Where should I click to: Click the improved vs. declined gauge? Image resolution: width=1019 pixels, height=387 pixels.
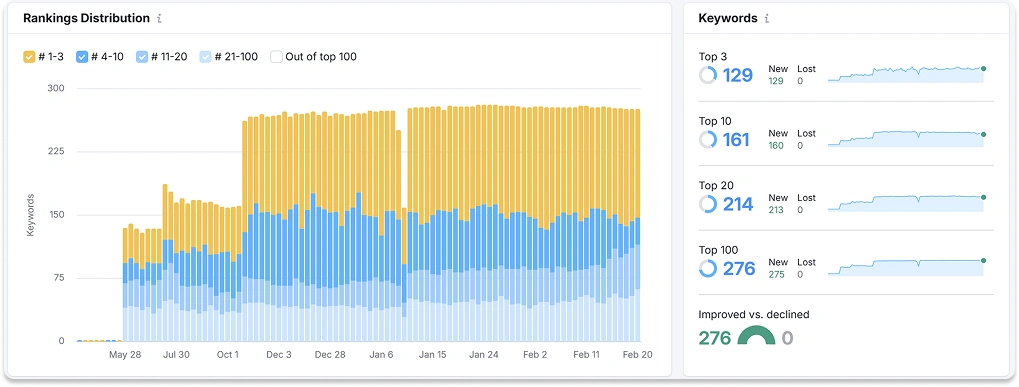[756, 336]
